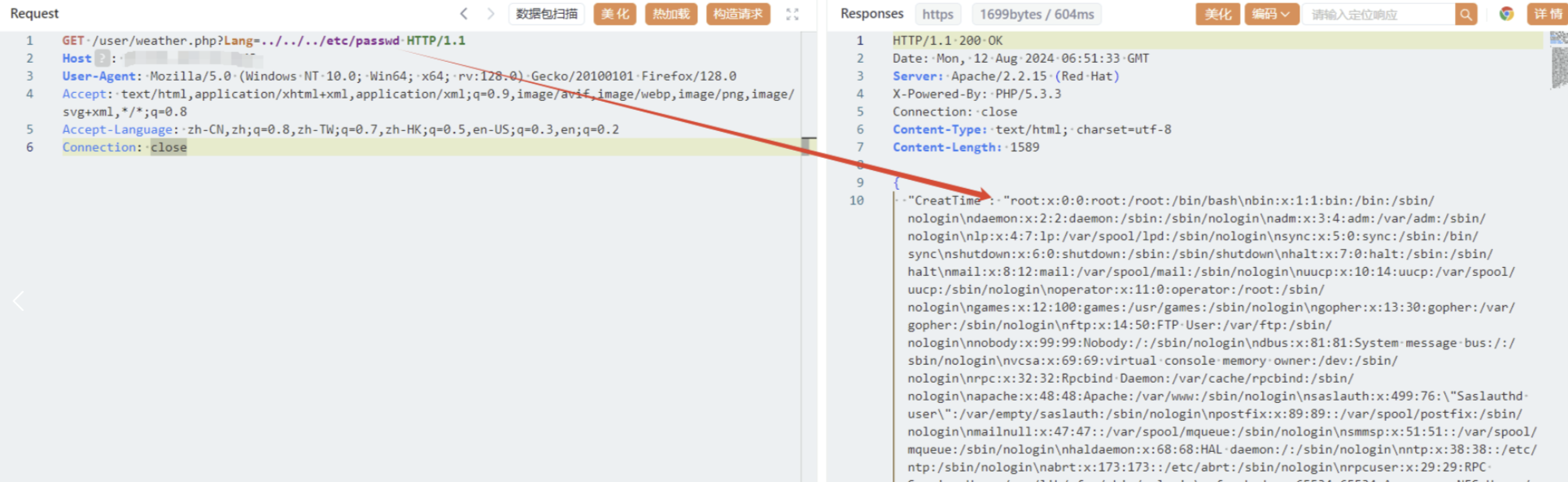The image size is (1568, 482).
Task: Go to the previous request with left chevron
Action: point(464,14)
